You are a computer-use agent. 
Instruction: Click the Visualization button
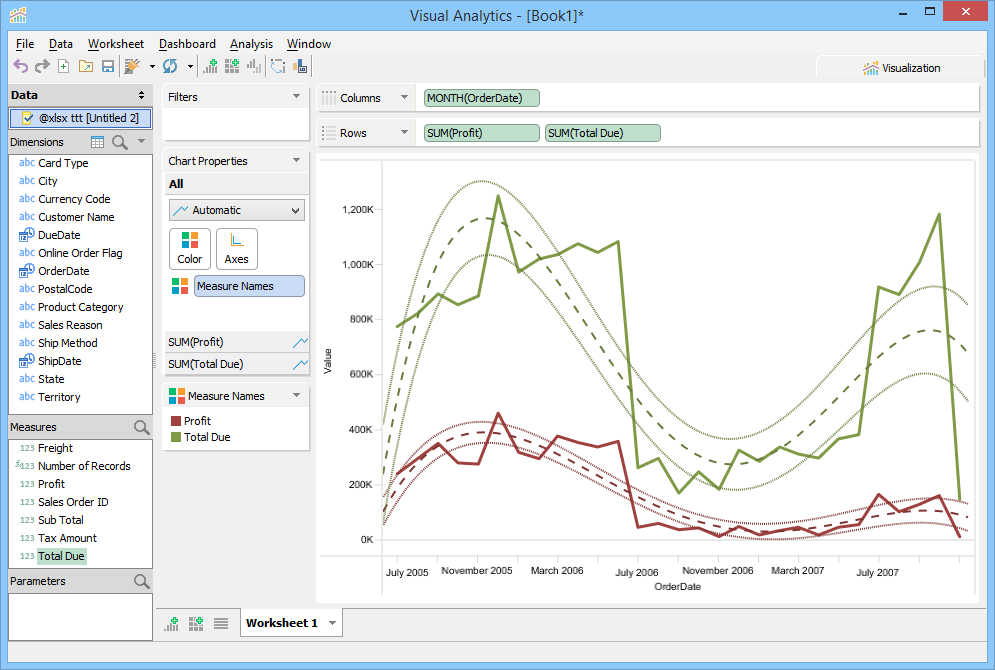pos(901,68)
